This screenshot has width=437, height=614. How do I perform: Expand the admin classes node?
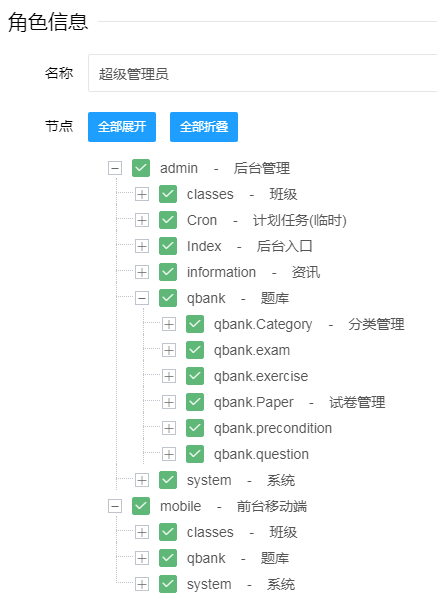(142, 194)
